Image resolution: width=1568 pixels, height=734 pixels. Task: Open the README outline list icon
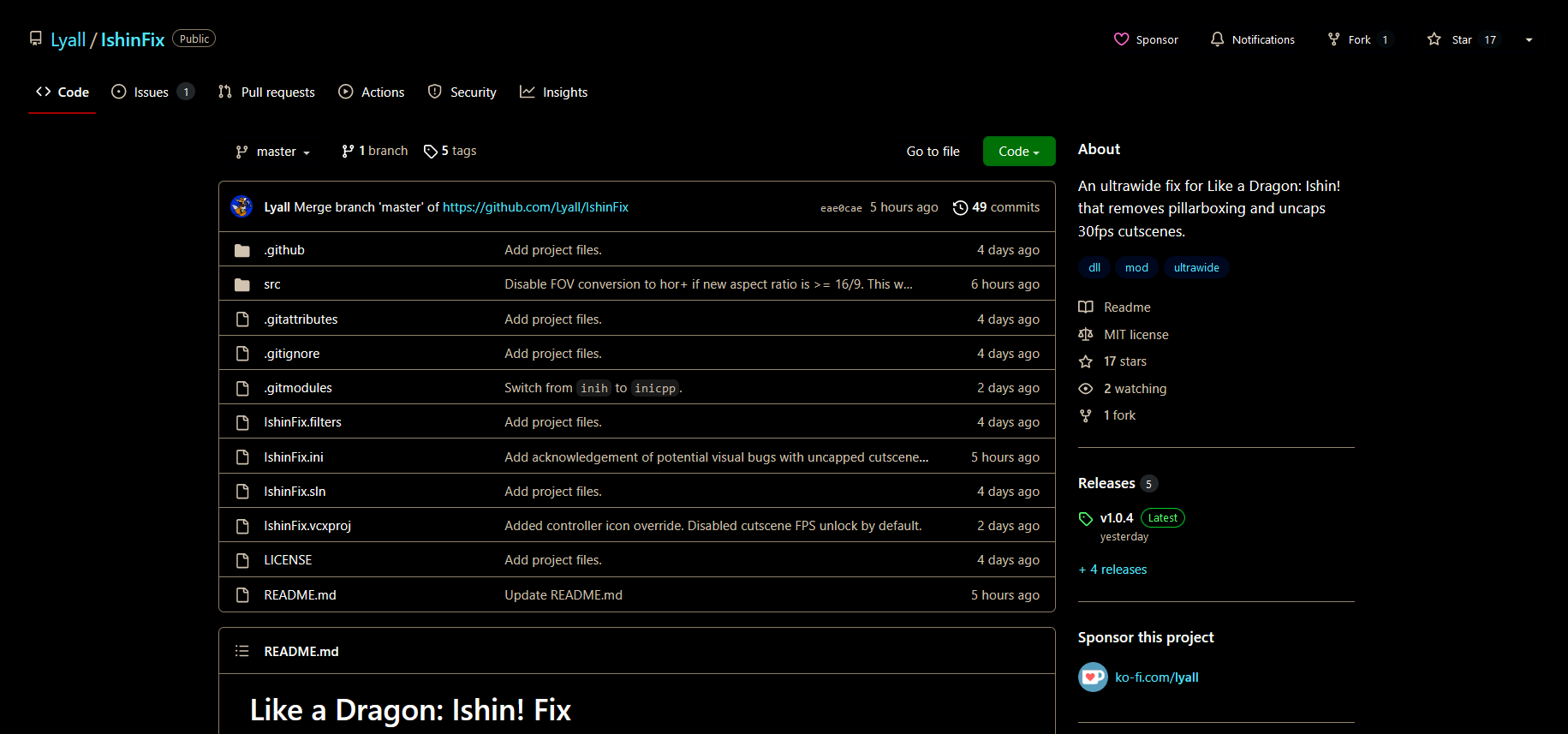[242, 651]
